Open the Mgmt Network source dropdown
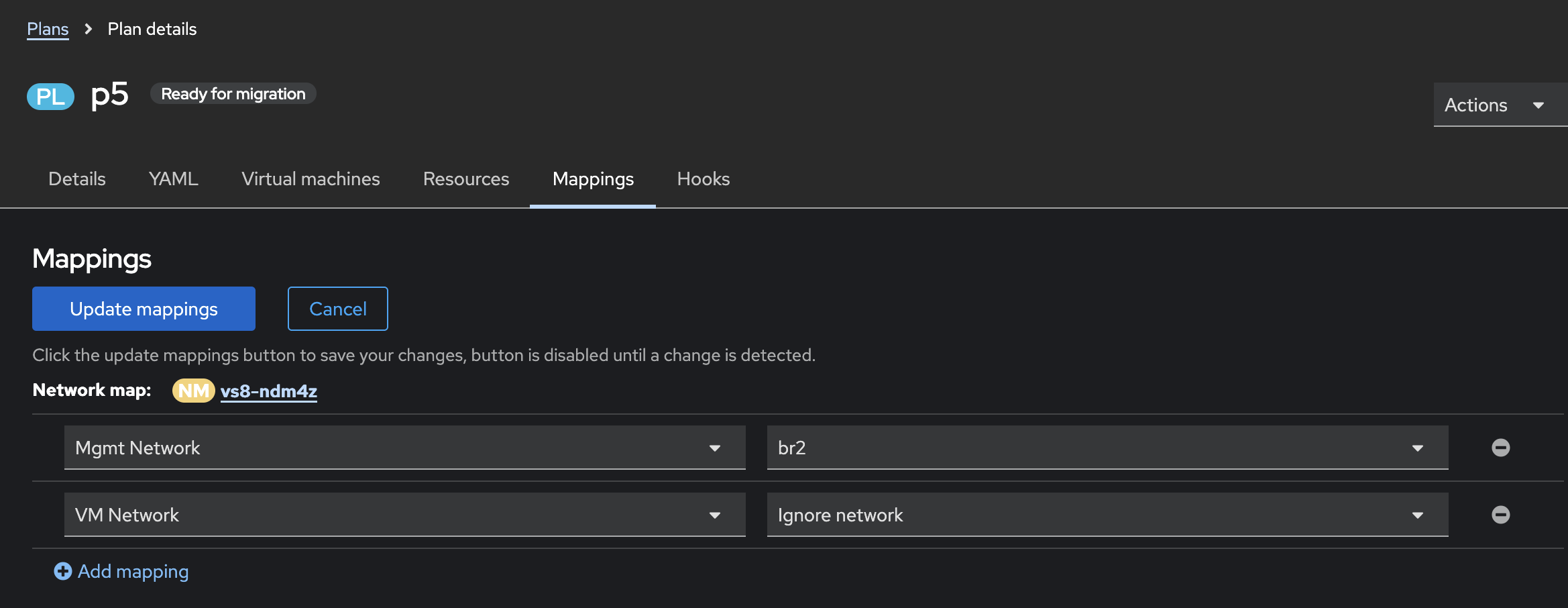The image size is (1568, 608). tap(404, 448)
